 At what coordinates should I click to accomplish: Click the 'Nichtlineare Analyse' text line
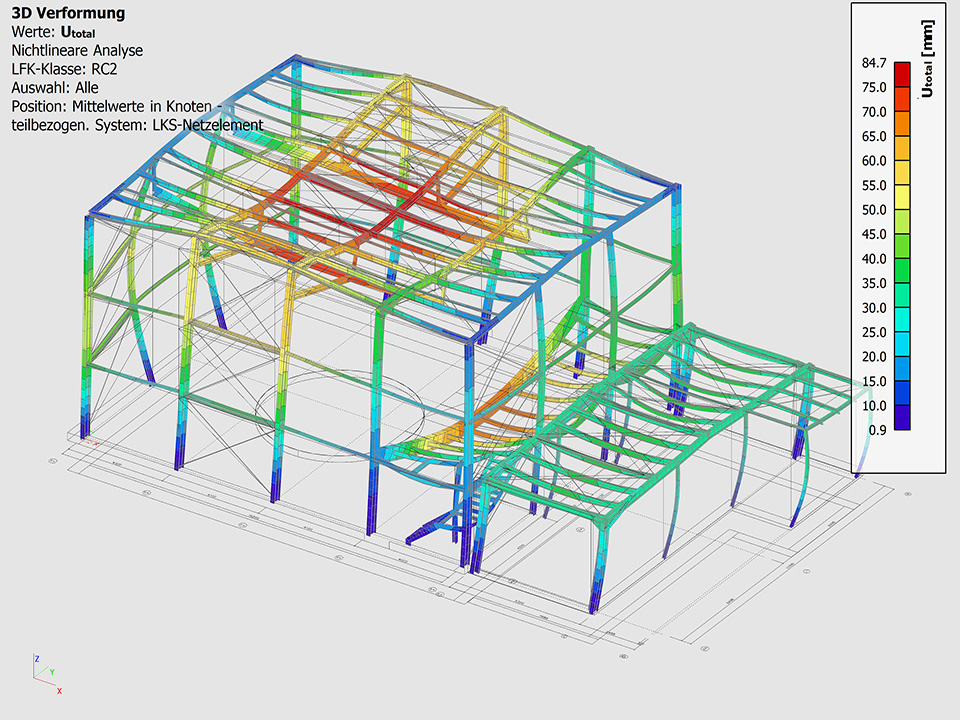[77, 50]
